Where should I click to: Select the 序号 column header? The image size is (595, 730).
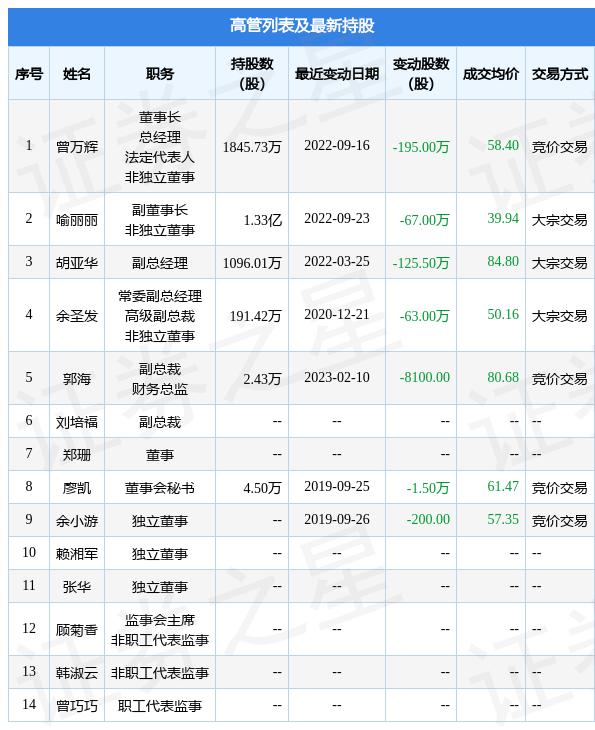tap(29, 74)
